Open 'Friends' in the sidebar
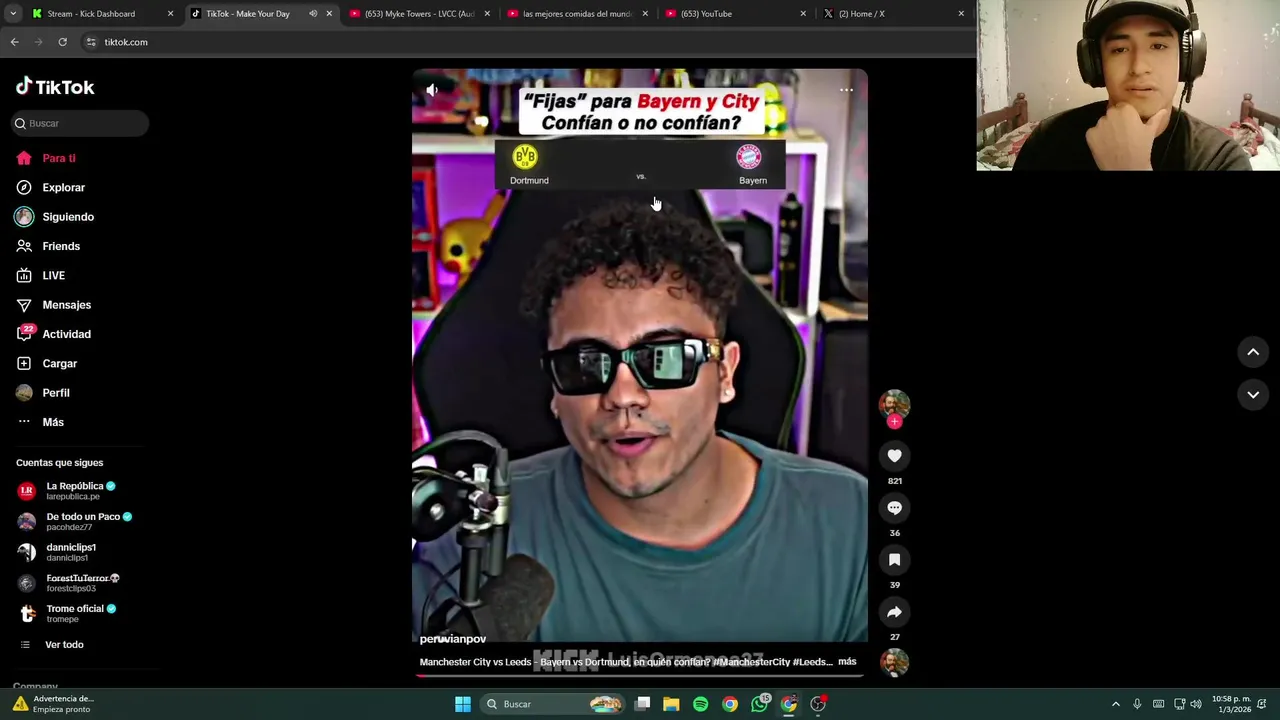 [x=48, y=246]
